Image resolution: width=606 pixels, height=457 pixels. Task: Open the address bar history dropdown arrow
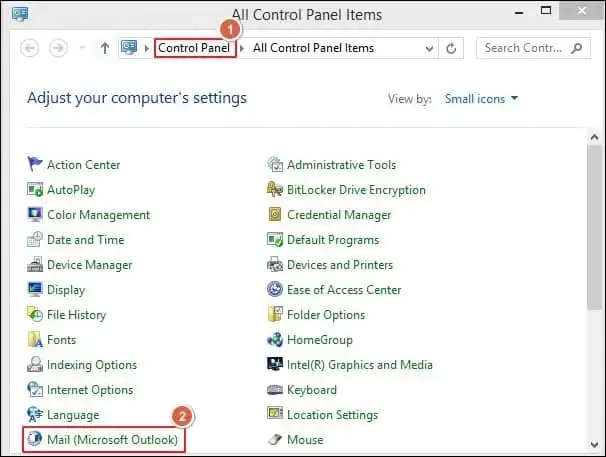point(429,48)
